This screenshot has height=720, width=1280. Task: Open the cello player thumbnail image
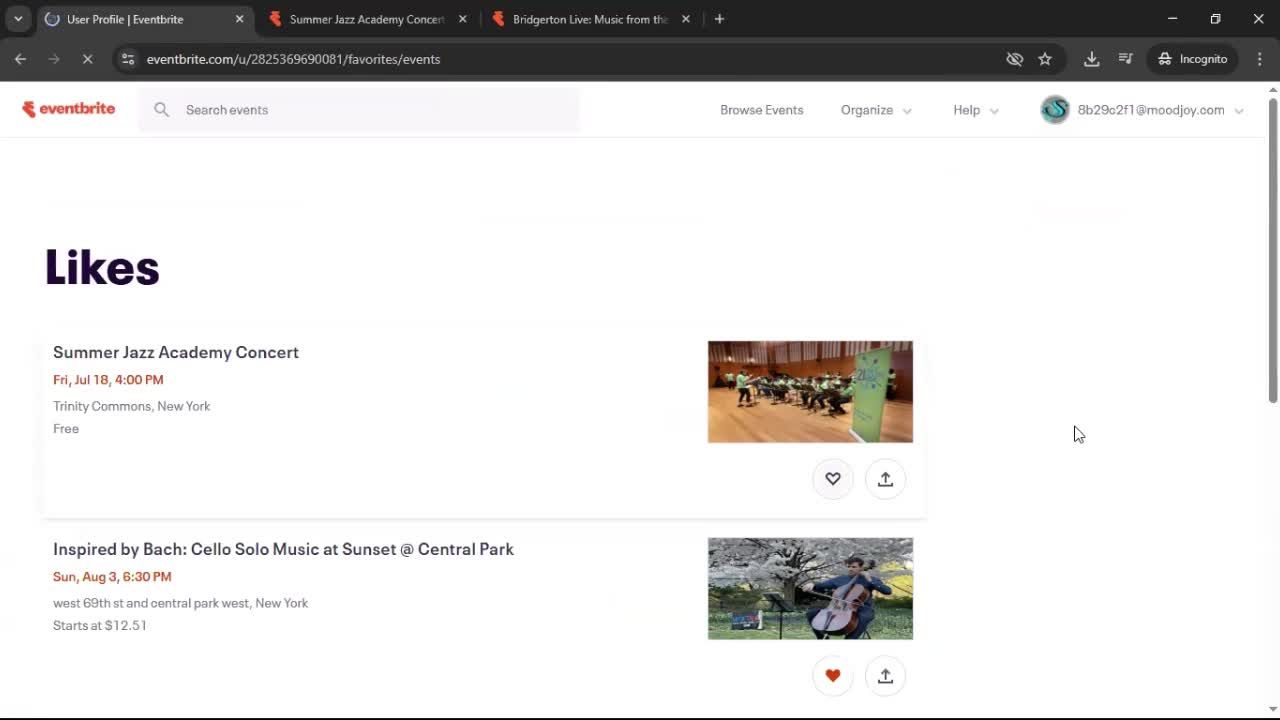[810, 589]
